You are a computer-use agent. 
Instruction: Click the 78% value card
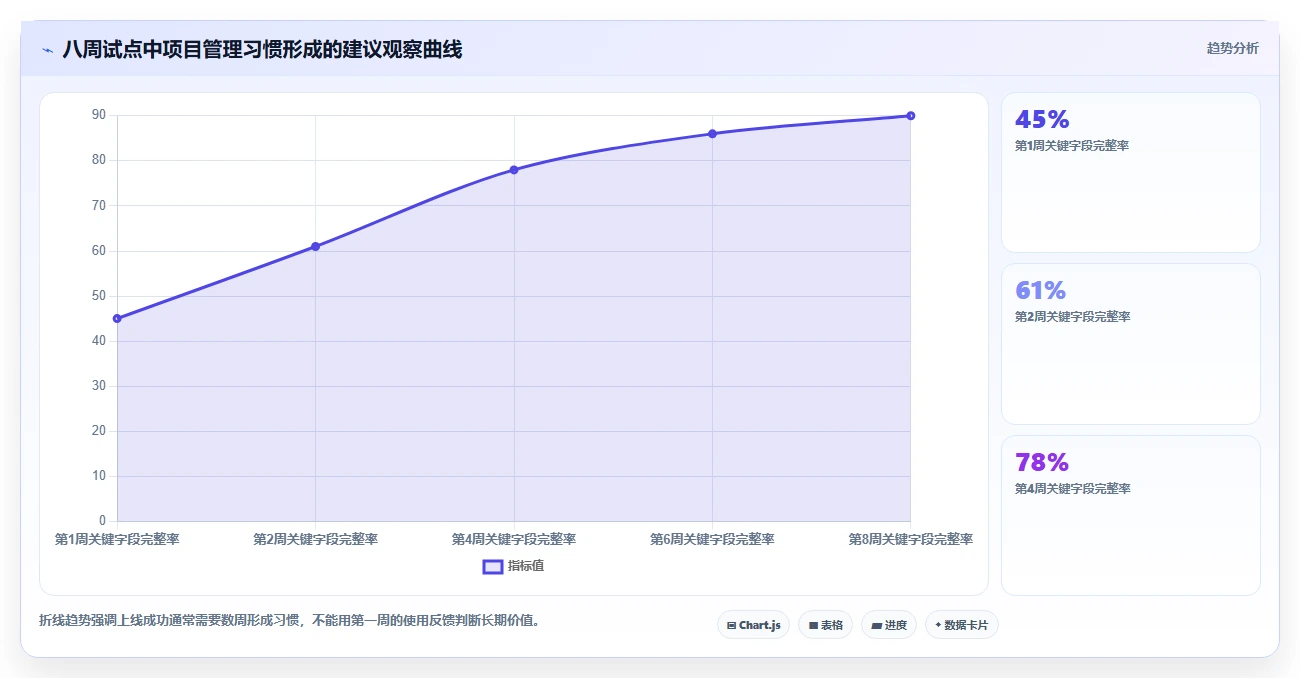(x=1131, y=515)
